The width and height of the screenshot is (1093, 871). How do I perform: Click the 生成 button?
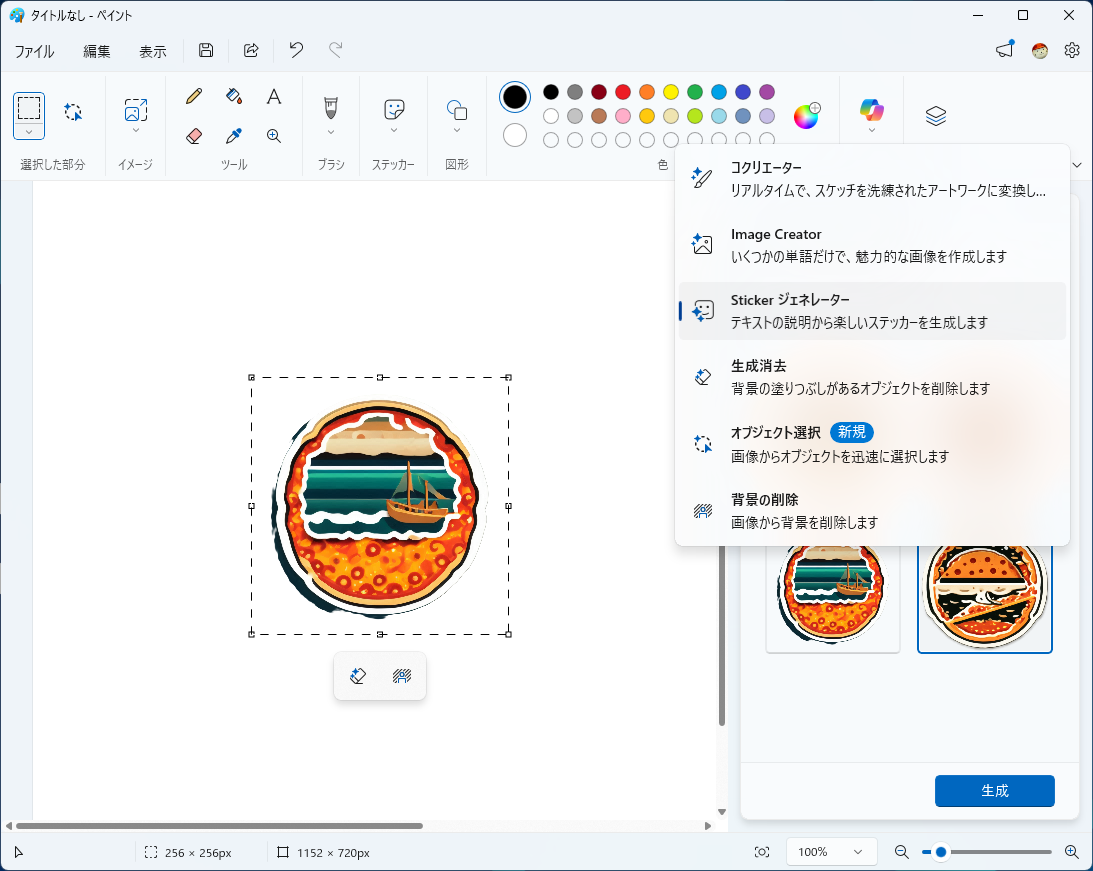[x=994, y=790]
